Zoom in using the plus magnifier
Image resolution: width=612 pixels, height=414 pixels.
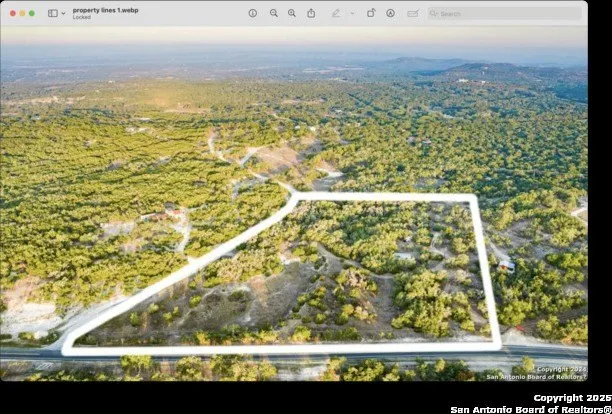coord(291,13)
